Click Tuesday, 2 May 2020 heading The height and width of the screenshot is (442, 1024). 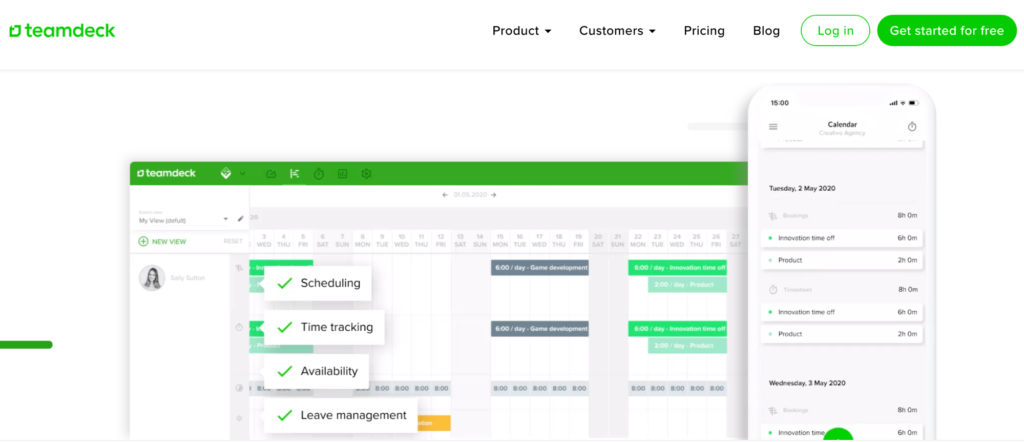pyautogui.click(x=802, y=188)
